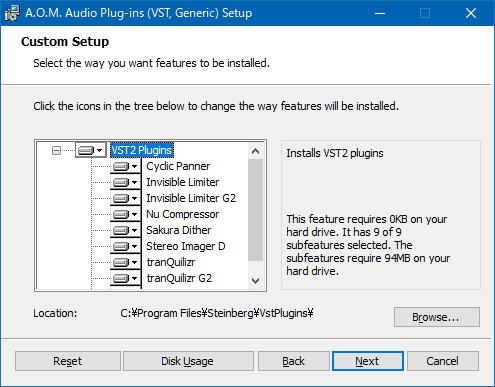Open install options dropdown for Invisible Limiter
Viewport: 495px width, 387px height.
tap(126, 182)
